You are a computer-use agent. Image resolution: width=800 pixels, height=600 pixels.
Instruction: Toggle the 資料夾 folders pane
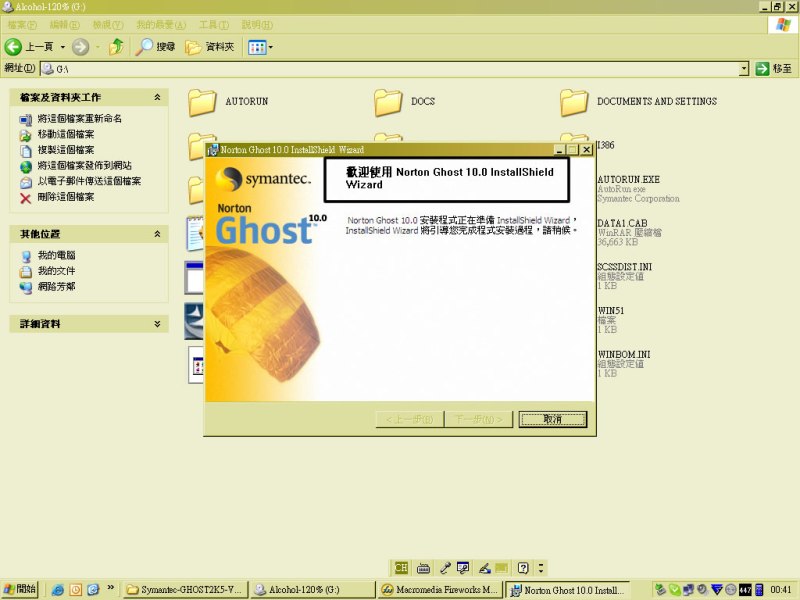210,47
